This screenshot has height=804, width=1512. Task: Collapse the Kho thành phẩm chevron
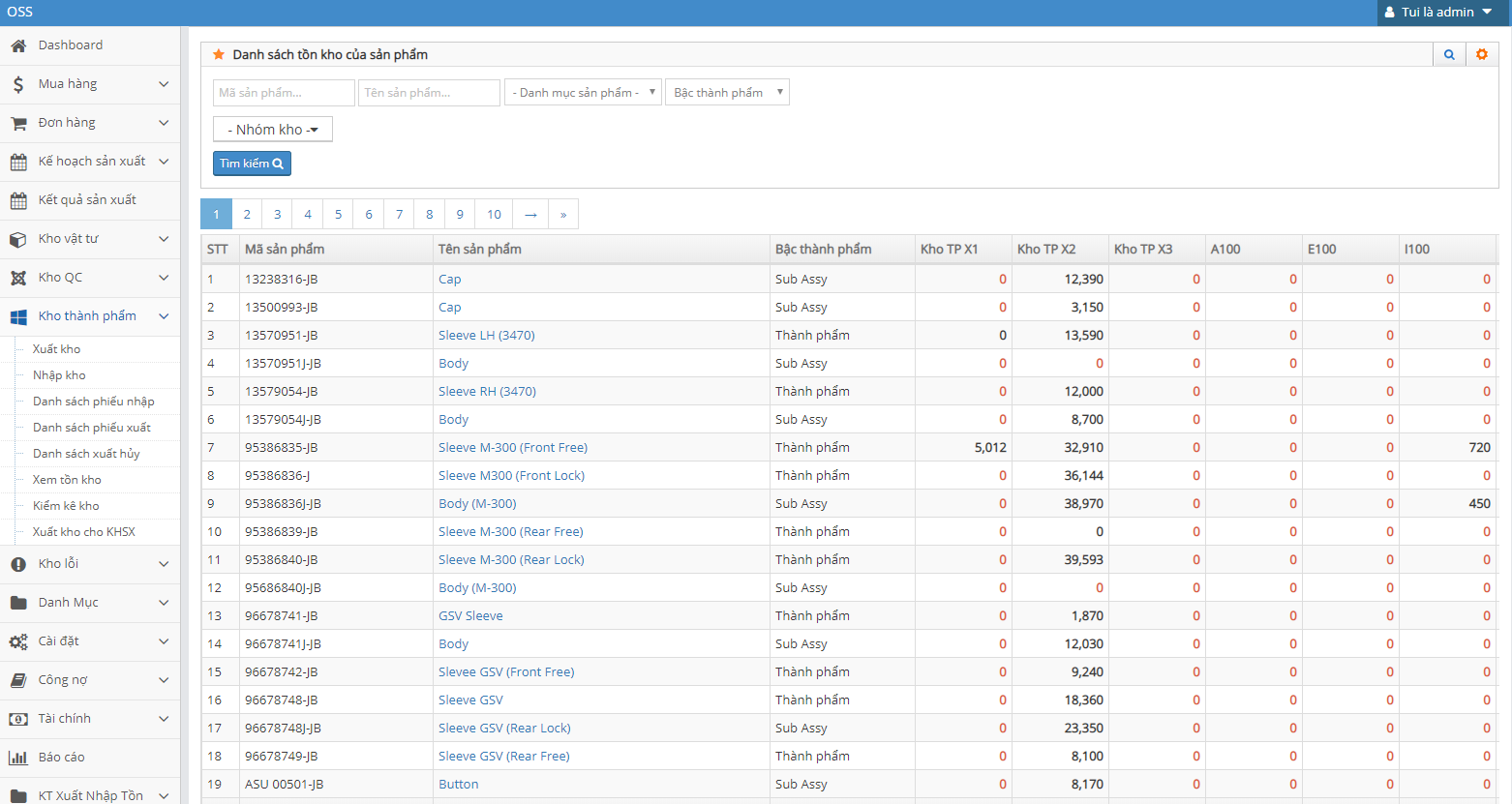(x=164, y=316)
